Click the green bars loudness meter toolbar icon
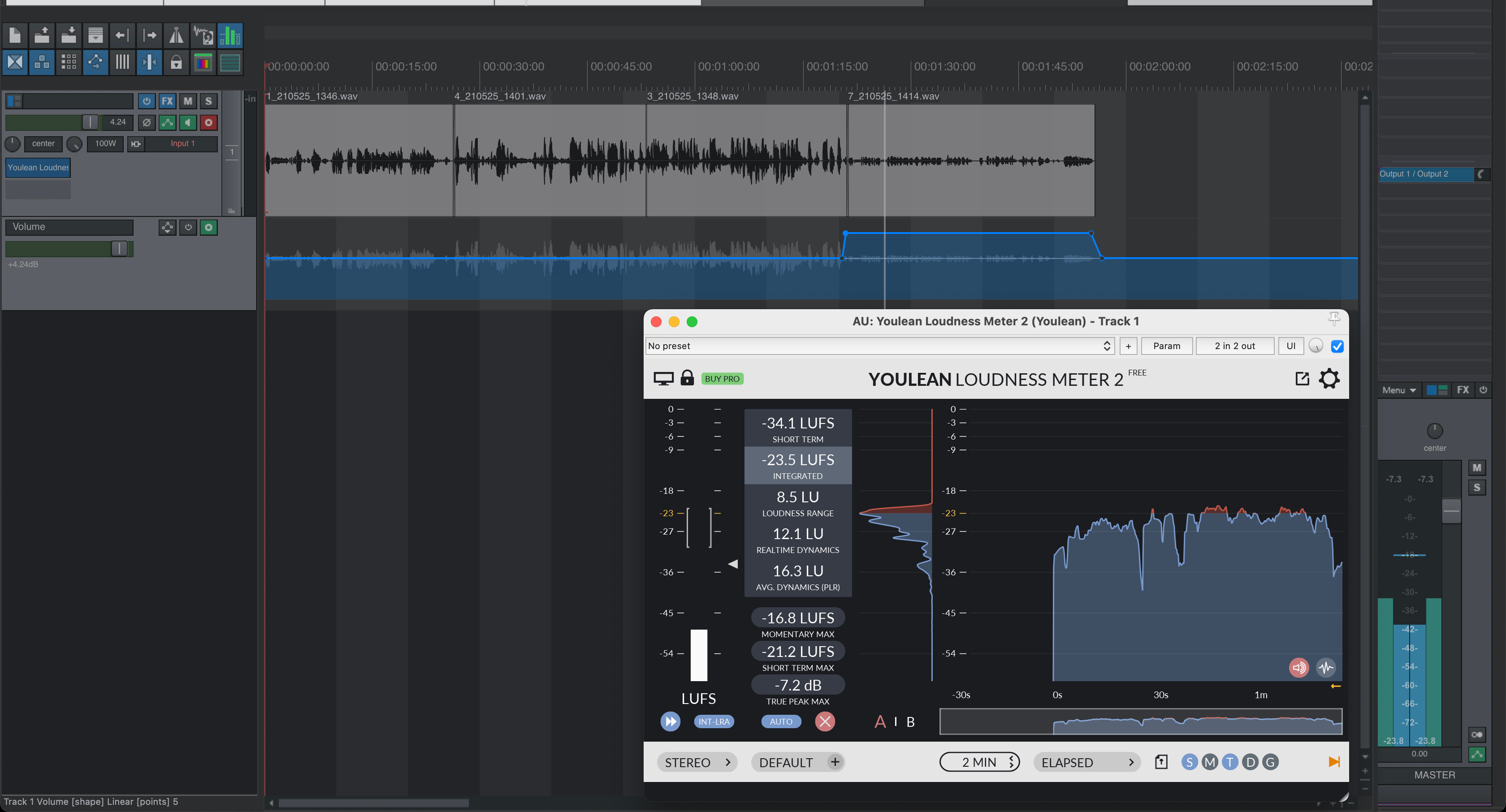Image resolution: width=1506 pixels, height=812 pixels. (230, 36)
